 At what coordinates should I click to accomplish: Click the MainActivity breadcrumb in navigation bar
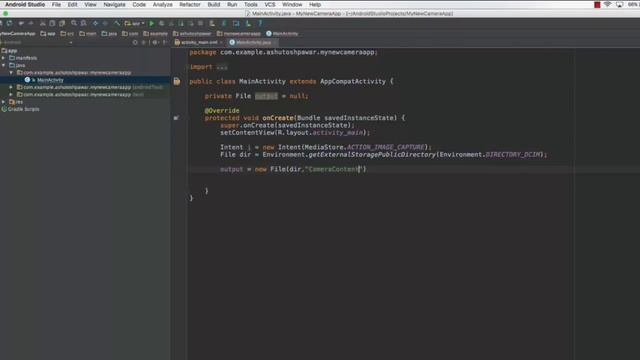(x=282, y=33)
